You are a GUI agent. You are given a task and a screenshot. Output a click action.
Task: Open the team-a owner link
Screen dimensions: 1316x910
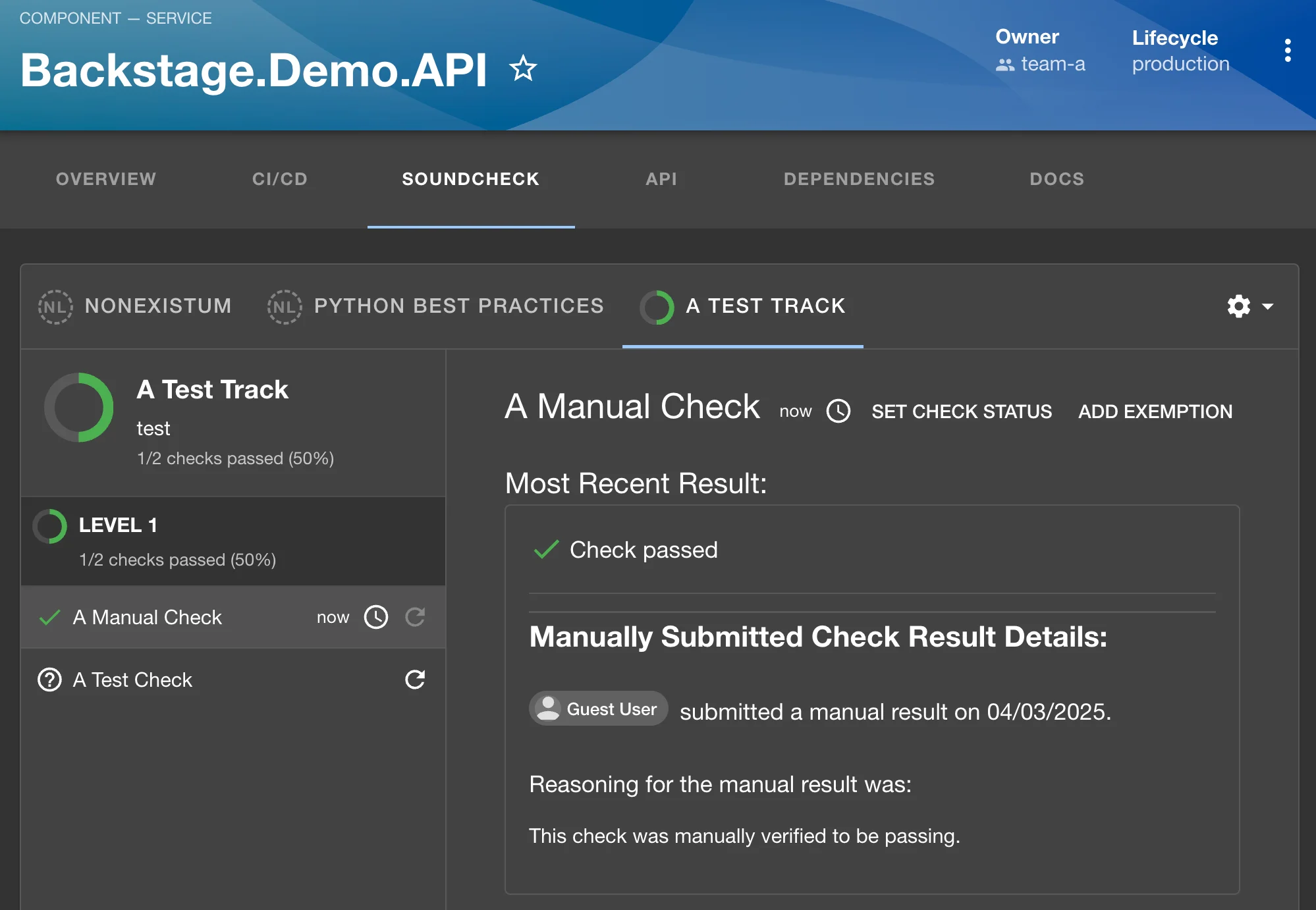[1053, 64]
